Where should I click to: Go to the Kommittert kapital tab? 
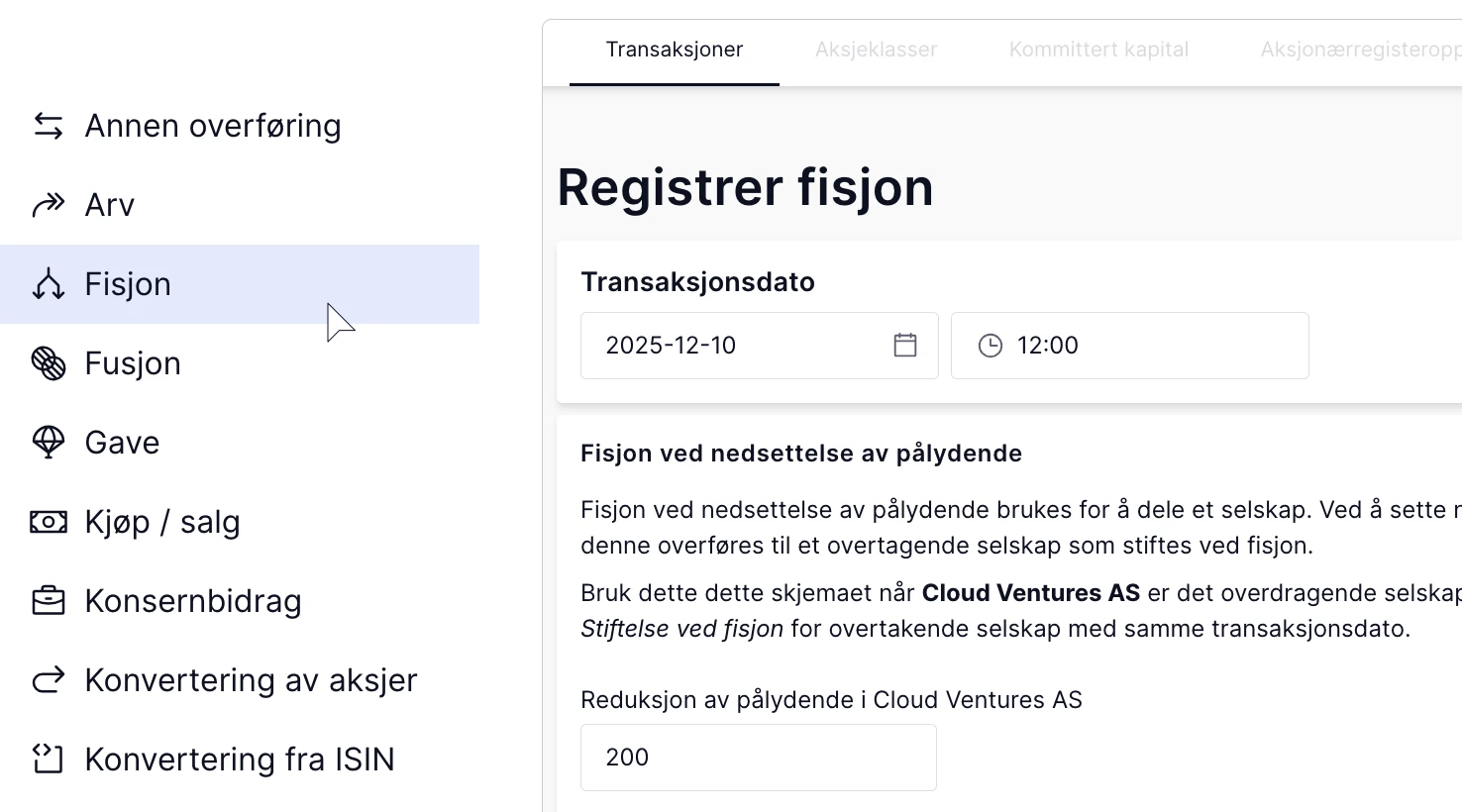(1098, 50)
